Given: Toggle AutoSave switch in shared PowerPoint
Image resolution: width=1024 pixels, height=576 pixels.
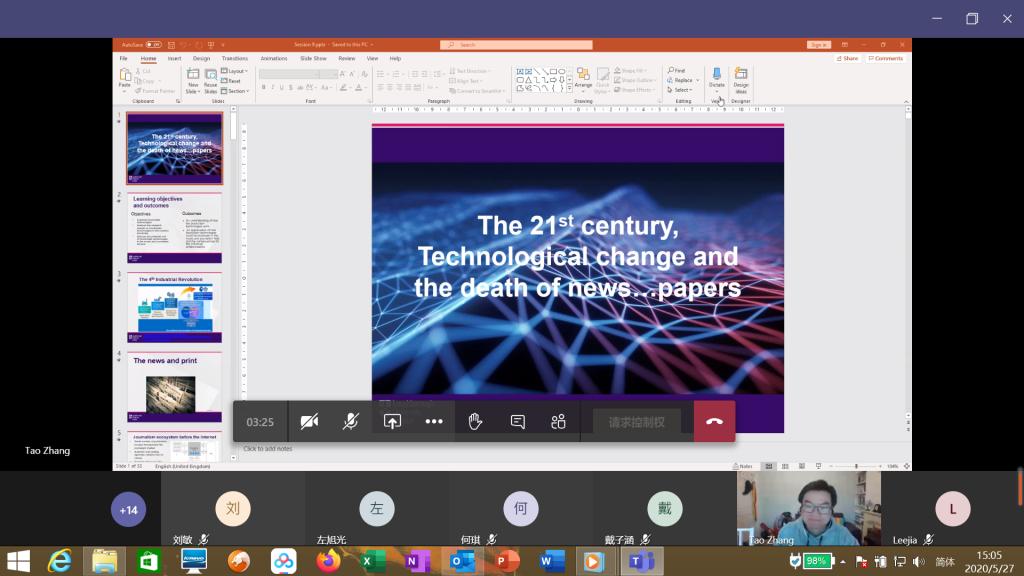Looking at the screenshot, I should coord(153,45).
